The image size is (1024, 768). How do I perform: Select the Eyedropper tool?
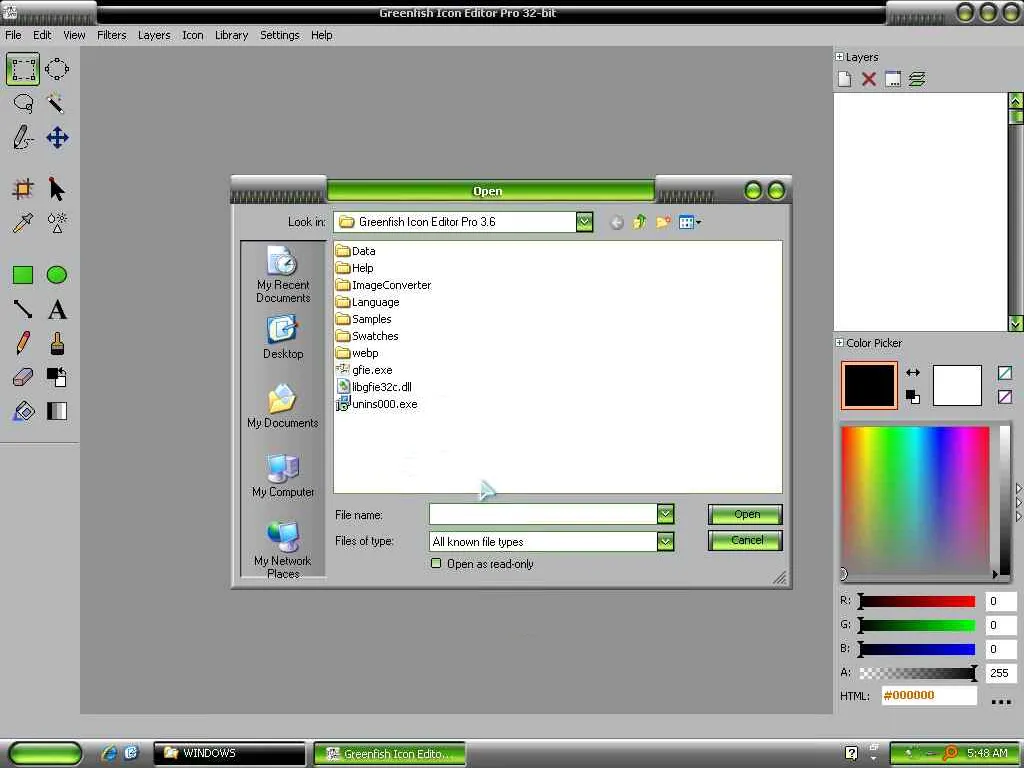pyautogui.click(x=23, y=223)
